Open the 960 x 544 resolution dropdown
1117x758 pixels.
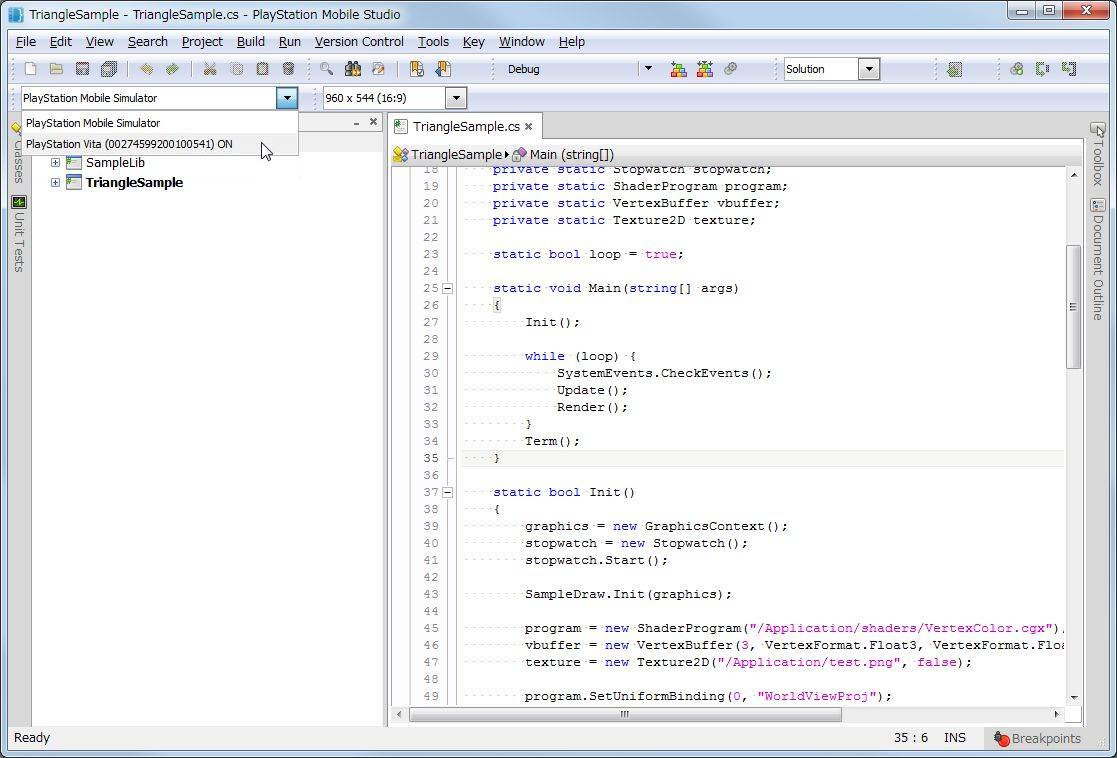(x=456, y=98)
